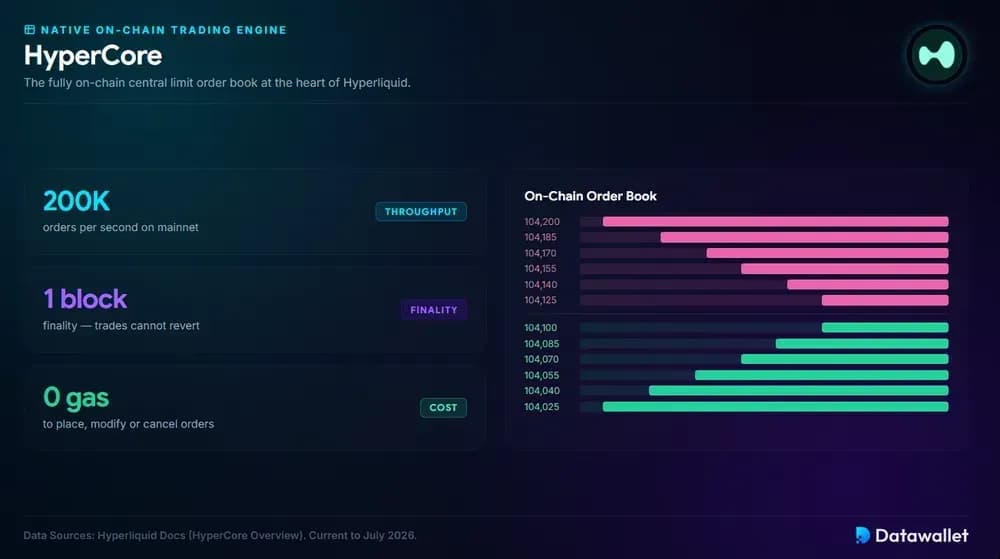Image resolution: width=1000 pixels, height=559 pixels.
Task: Select the THROUGHPUT badge
Action: coord(421,212)
